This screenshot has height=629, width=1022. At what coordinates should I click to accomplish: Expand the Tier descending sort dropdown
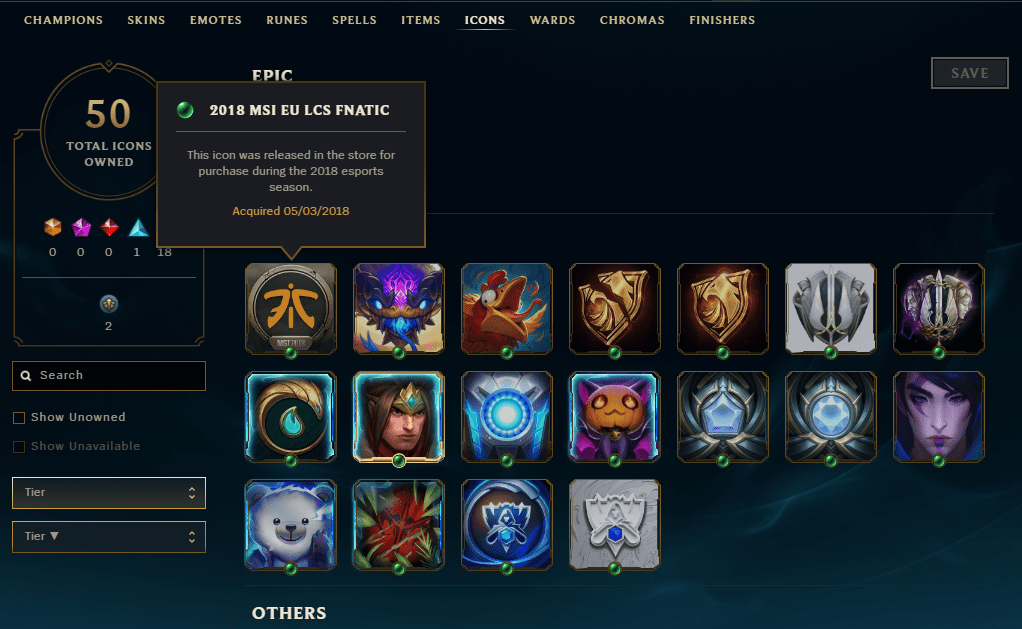(109, 536)
